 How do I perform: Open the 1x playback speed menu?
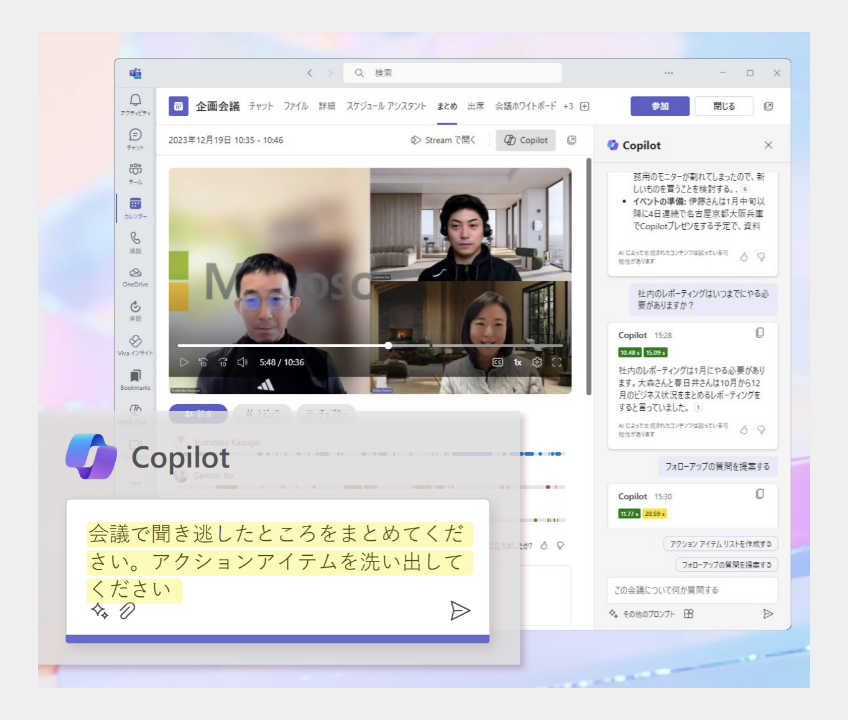coord(517,362)
